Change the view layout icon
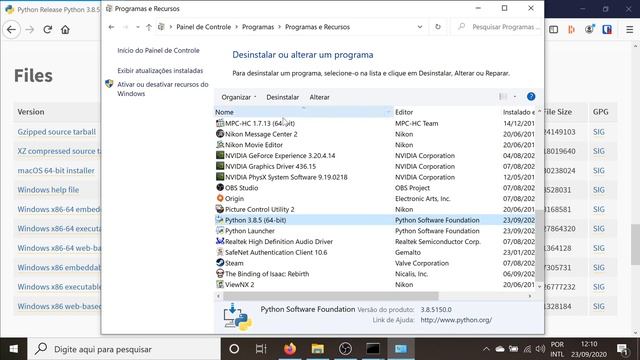The width and height of the screenshot is (640, 360). [x=503, y=97]
